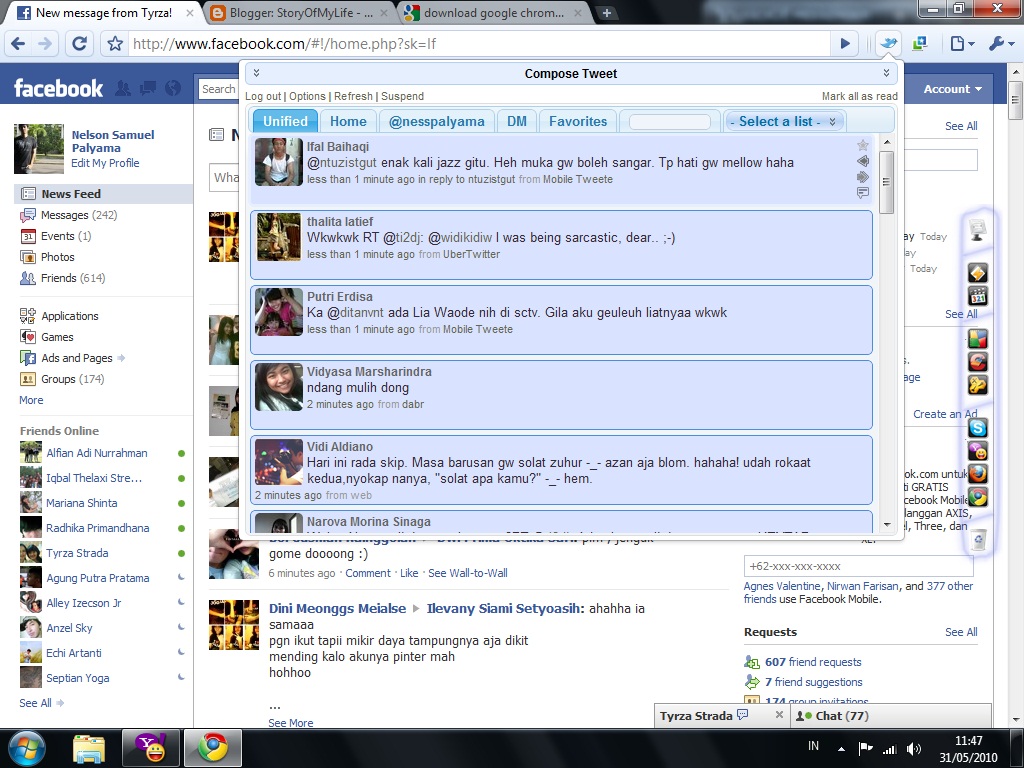The width and height of the screenshot is (1024, 768).
Task: Open a new browser tab
Action: click(x=607, y=13)
